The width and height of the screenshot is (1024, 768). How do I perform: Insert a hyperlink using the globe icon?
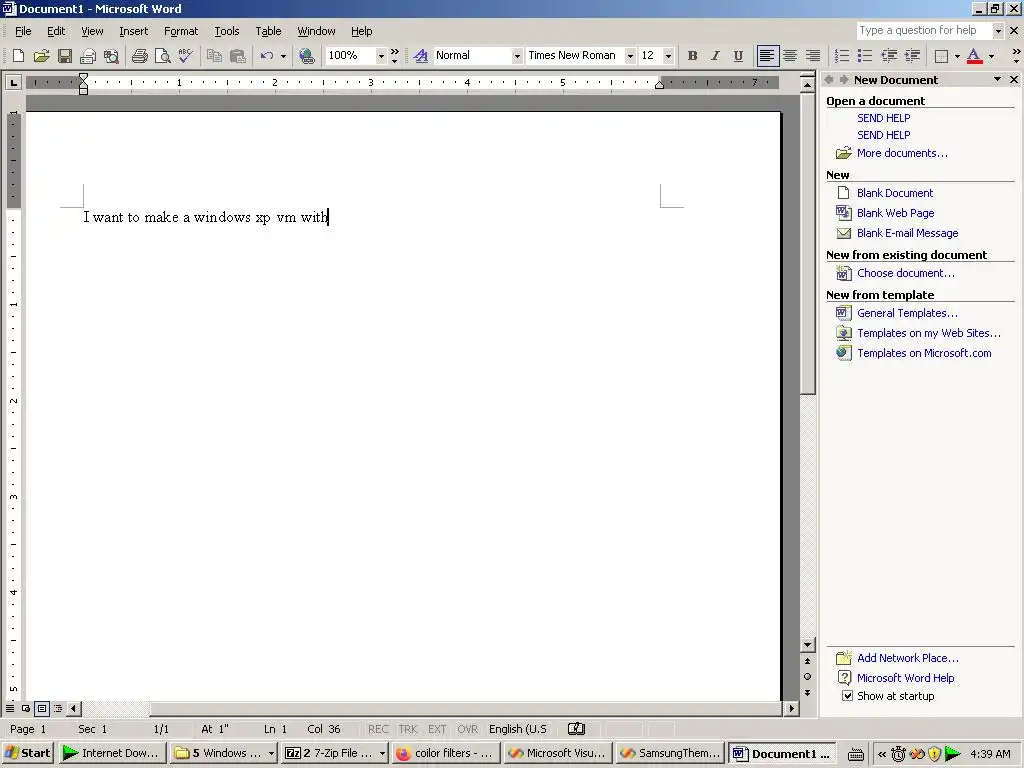pyautogui.click(x=306, y=56)
